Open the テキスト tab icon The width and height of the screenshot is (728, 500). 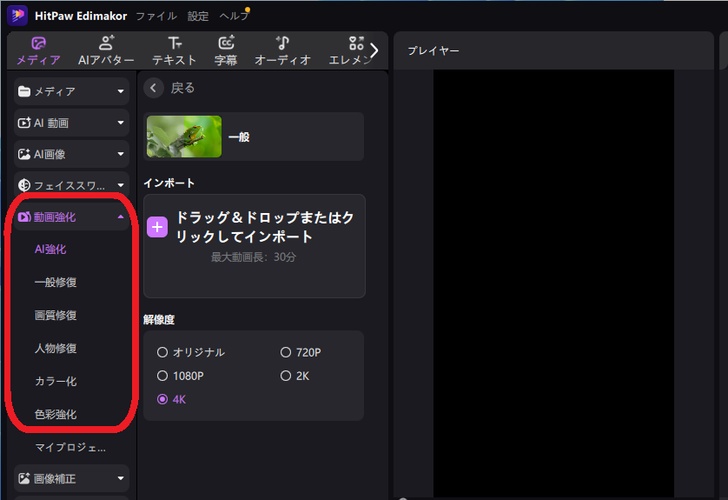click(x=175, y=43)
